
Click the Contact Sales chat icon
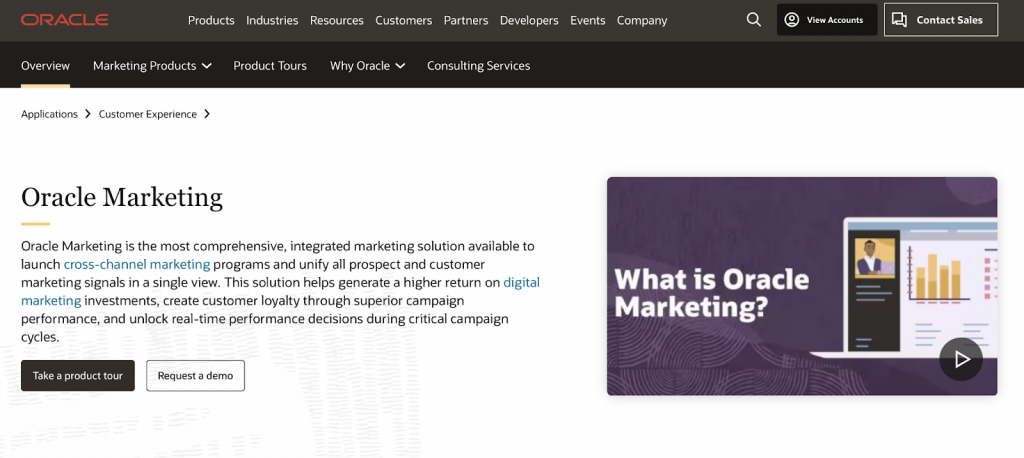coord(900,20)
